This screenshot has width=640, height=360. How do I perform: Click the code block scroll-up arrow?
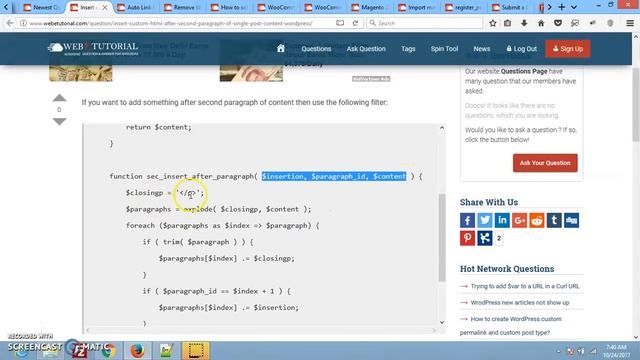tap(442, 128)
